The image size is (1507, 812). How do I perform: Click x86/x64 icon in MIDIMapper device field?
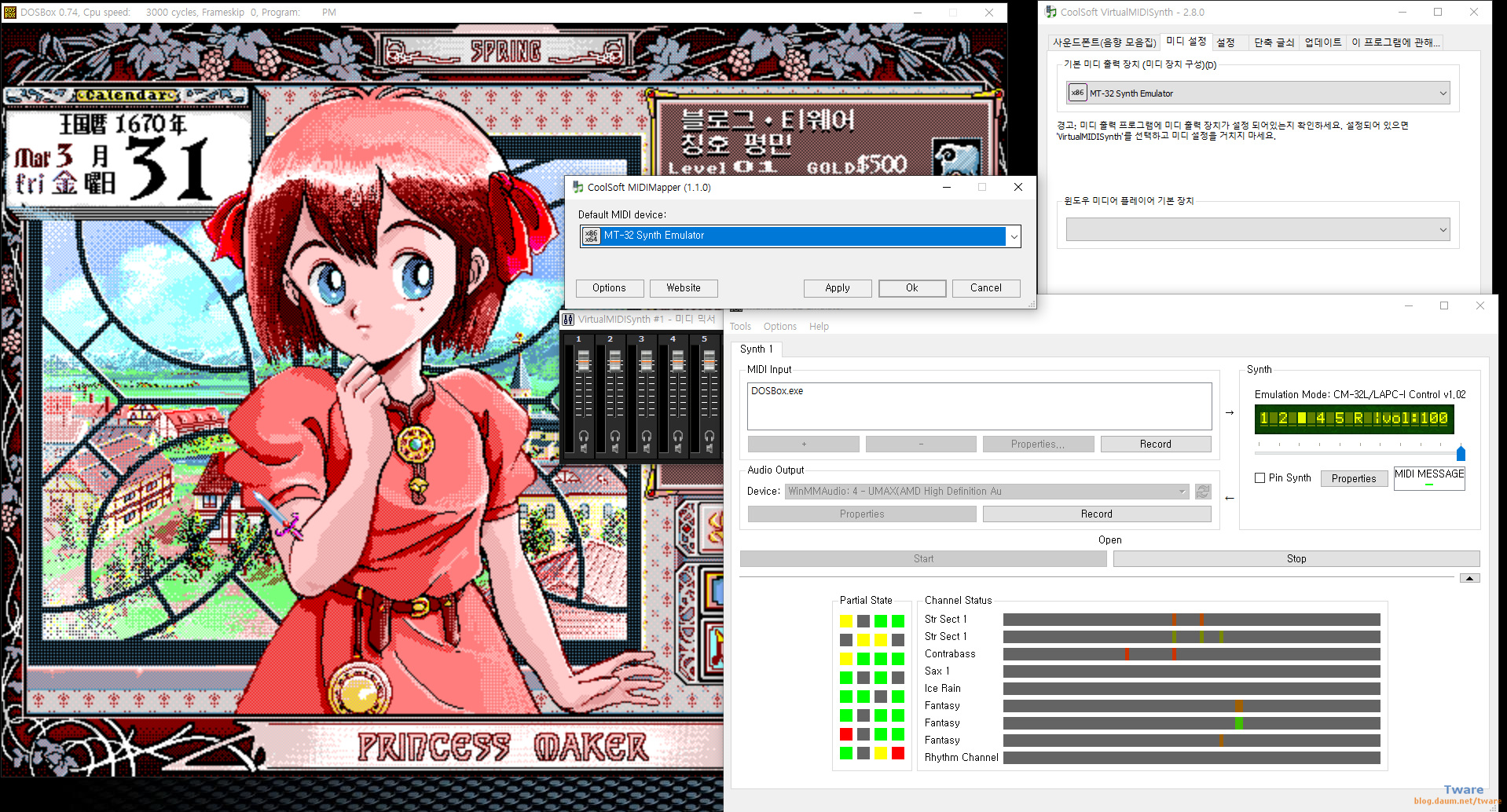click(x=591, y=236)
